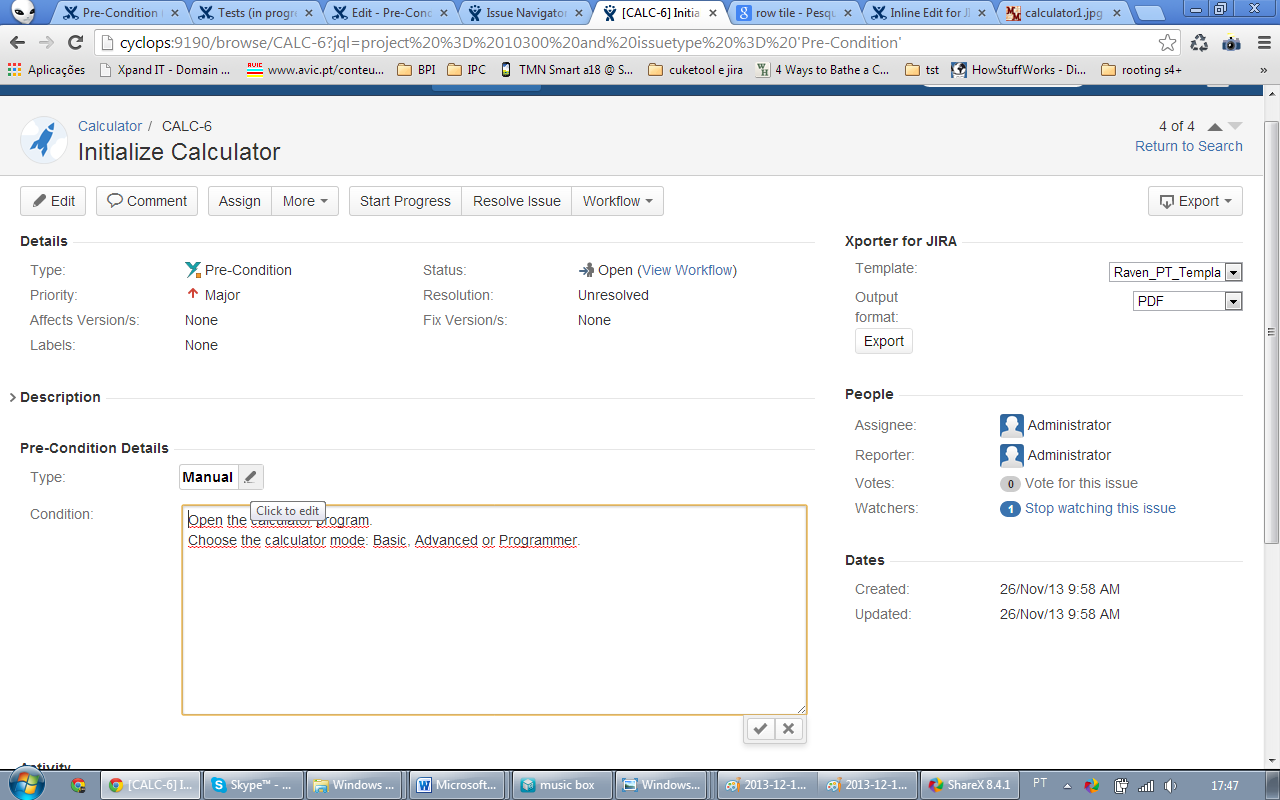Click Resolve Issue
This screenshot has height=800, width=1280.
click(517, 201)
